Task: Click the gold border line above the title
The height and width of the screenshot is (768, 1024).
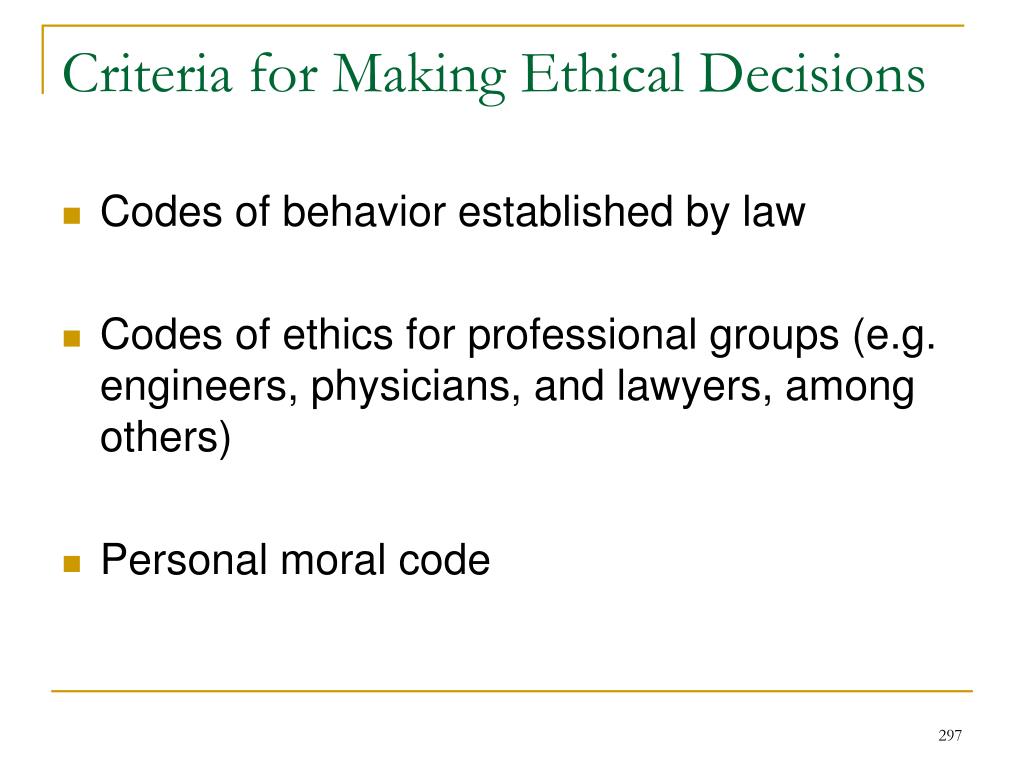Action: (x=503, y=26)
